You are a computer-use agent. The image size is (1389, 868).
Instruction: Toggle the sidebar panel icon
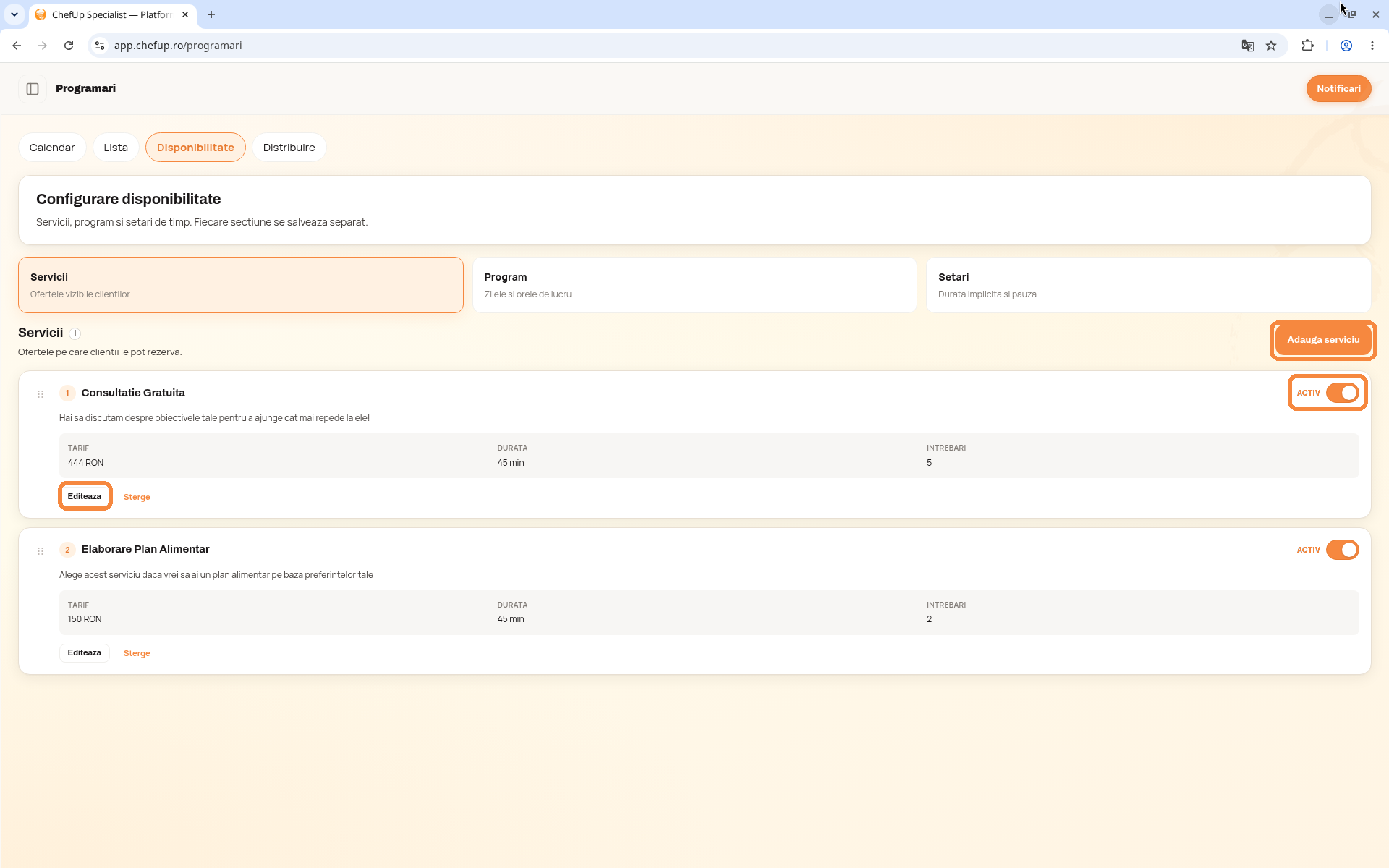click(x=33, y=89)
